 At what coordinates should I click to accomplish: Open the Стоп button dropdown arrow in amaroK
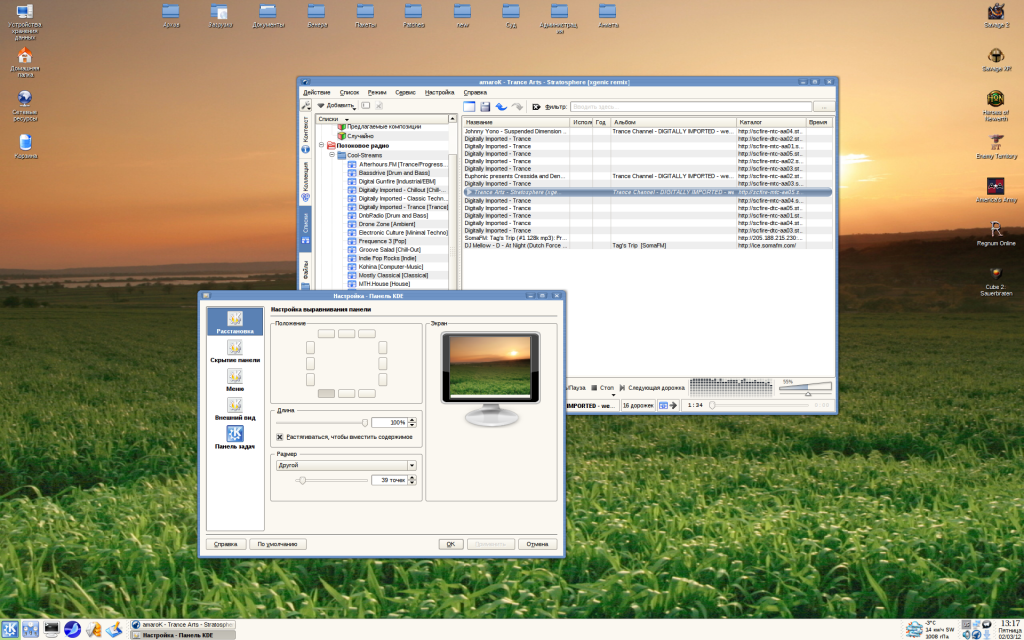tap(613, 395)
